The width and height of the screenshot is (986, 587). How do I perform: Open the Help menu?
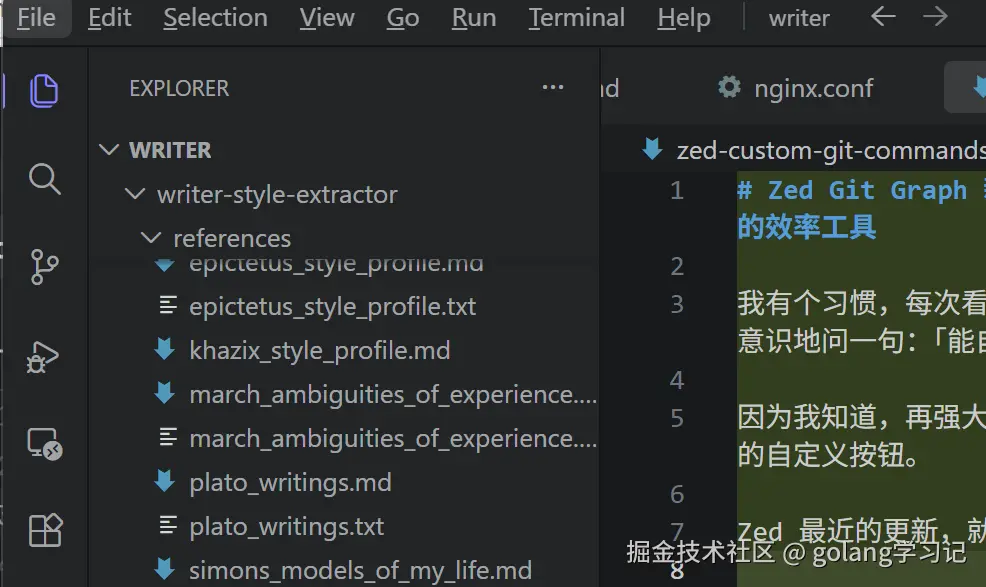[x=684, y=18]
